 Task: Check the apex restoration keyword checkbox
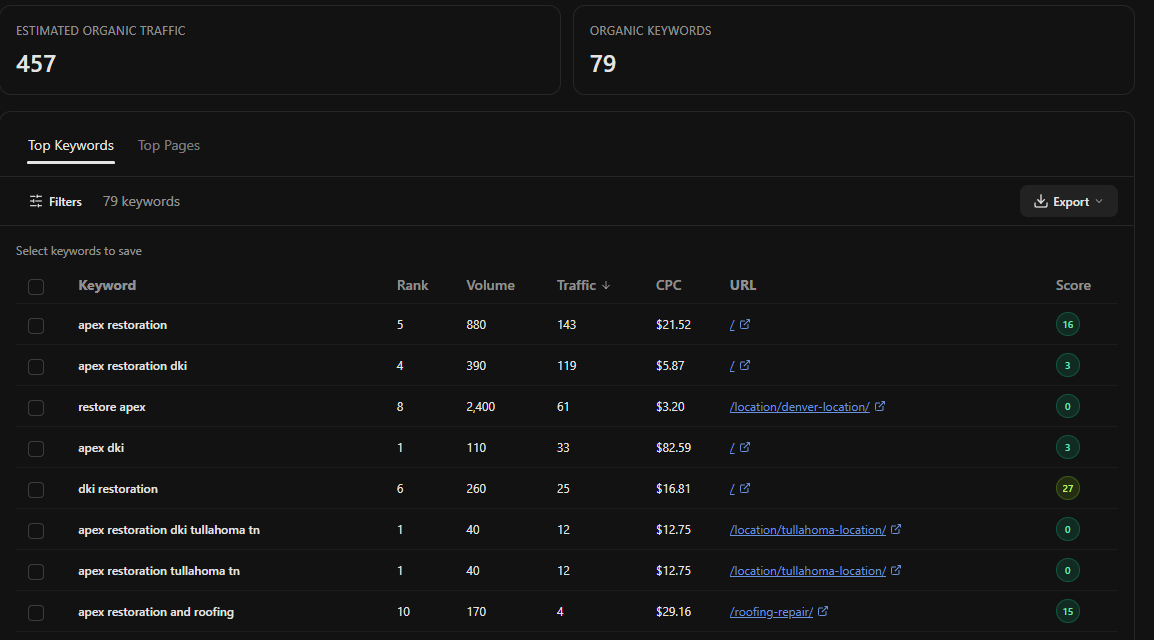36,326
